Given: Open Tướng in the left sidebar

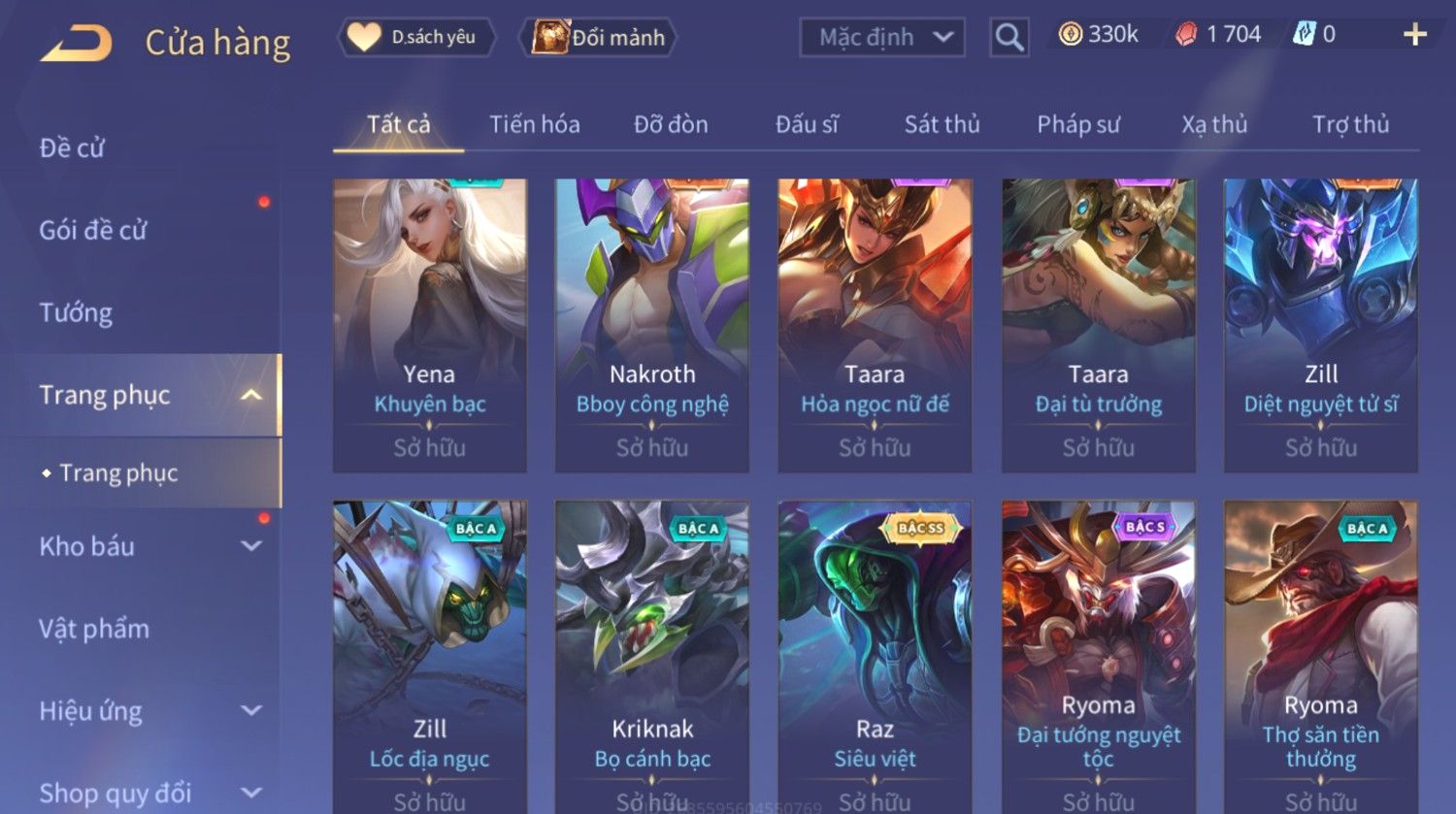Looking at the screenshot, I should (x=76, y=312).
